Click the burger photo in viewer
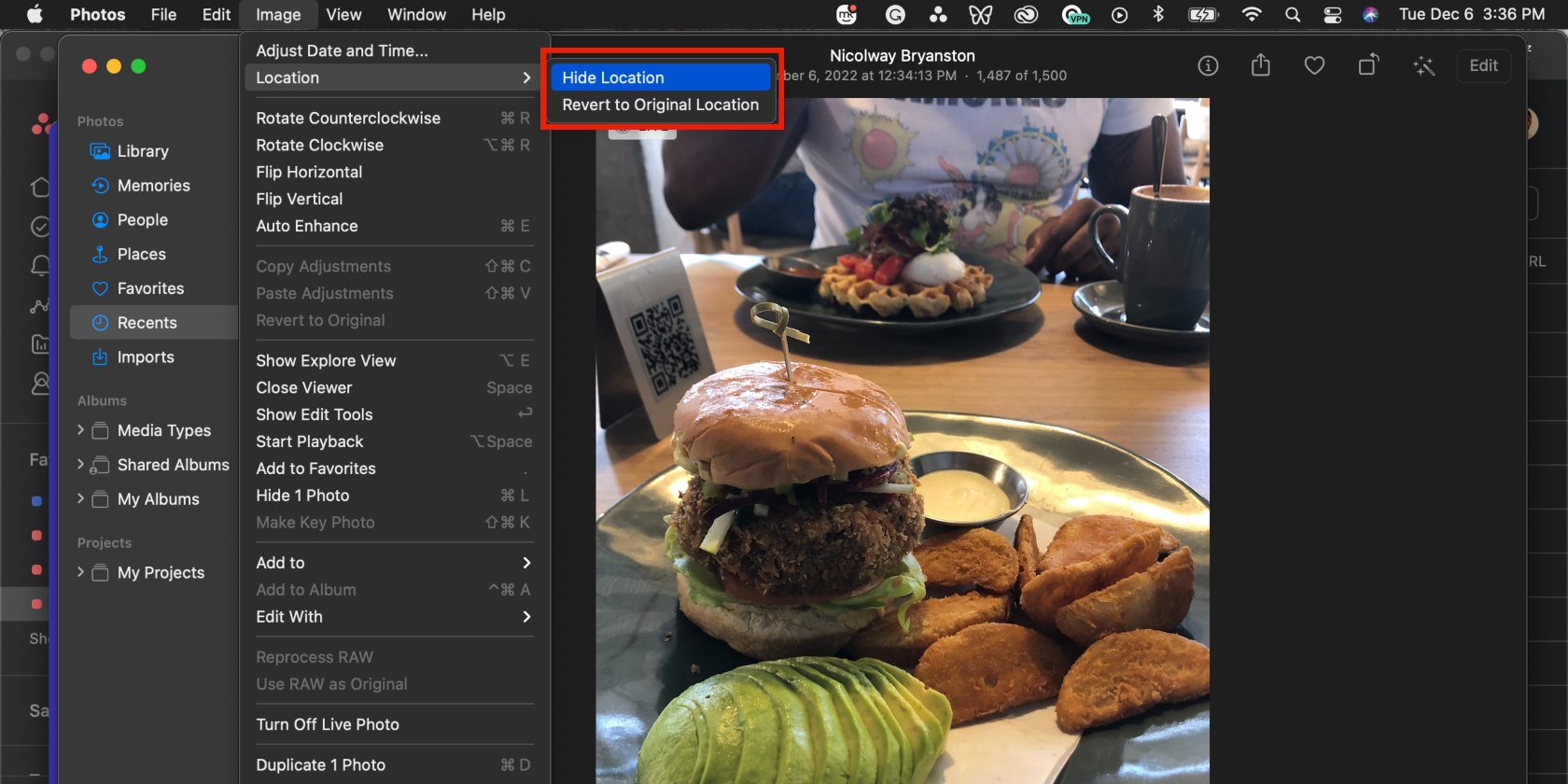The height and width of the screenshot is (784, 1568). pos(903,441)
